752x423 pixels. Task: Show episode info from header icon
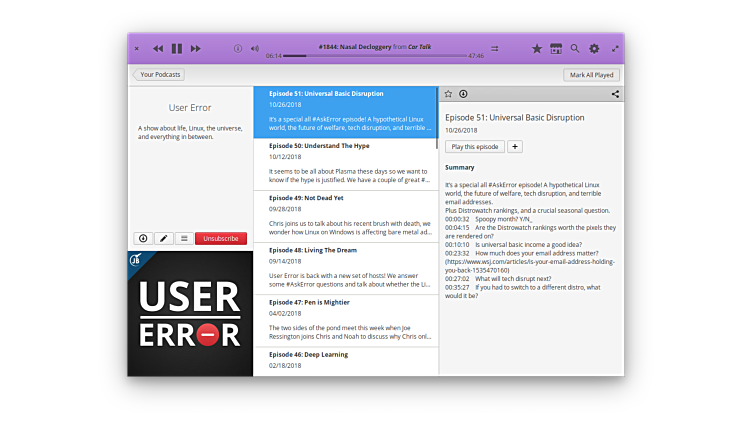(238, 48)
